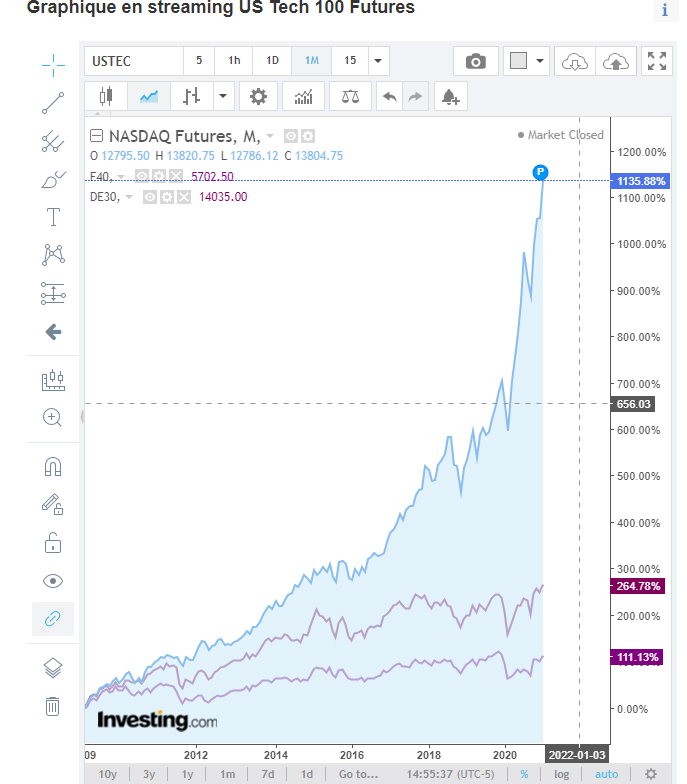The width and height of the screenshot is (687, 784).
Task: Switch to the 1D interval tab
Action: [271, 61]
